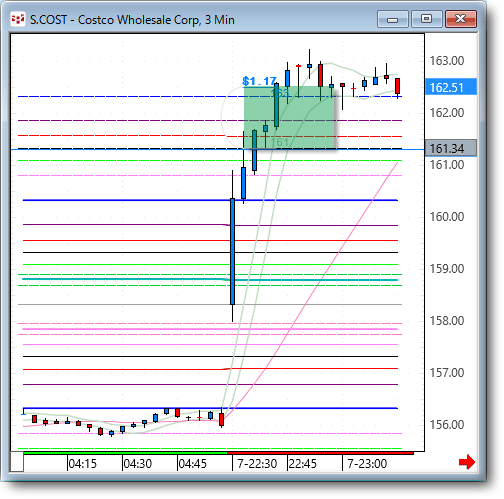Maximize the S.COST chart window
504x499 pixels.
pyautogui.click(x=427, y=19)
